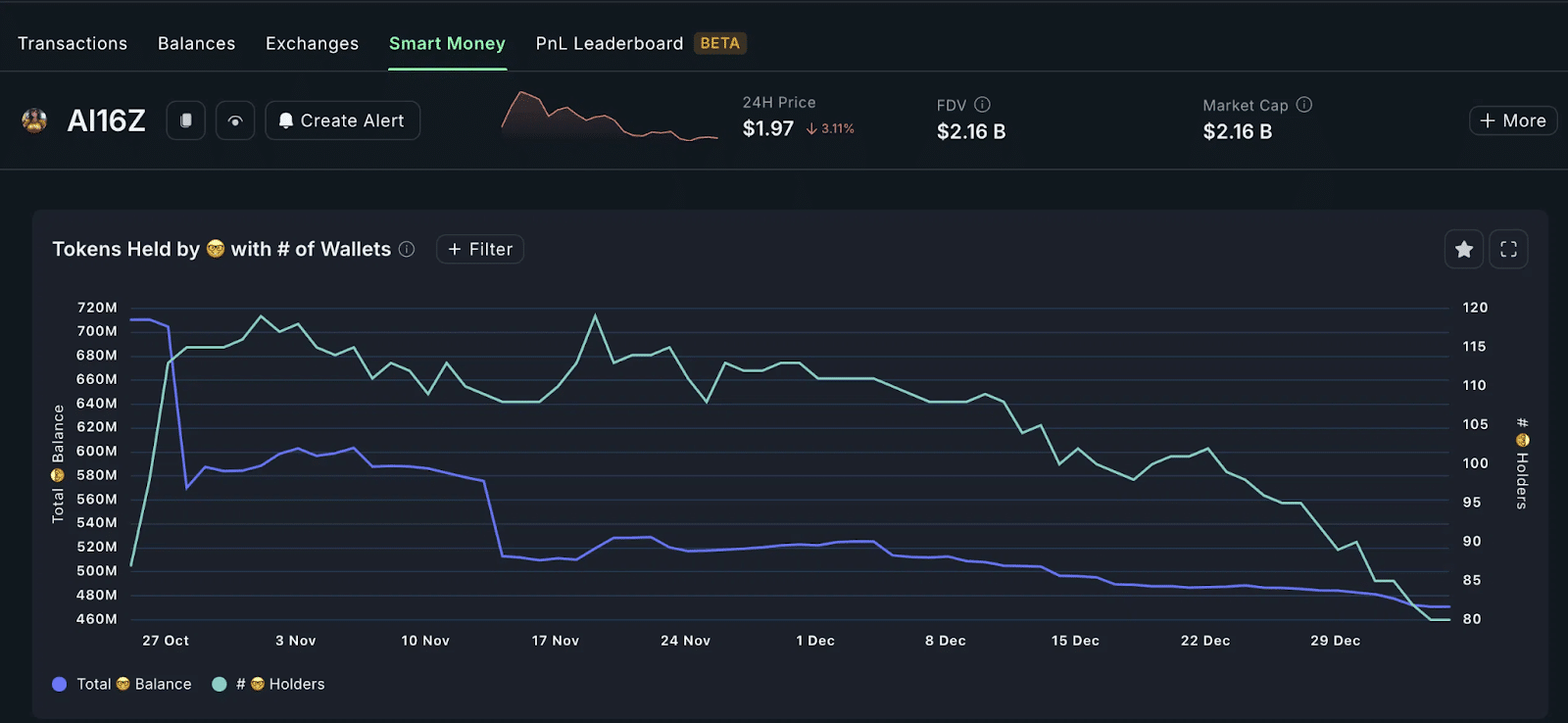Toggle the # Holders legend series
The width and height of the screenshot is (1568, 723).
(269, 684)
